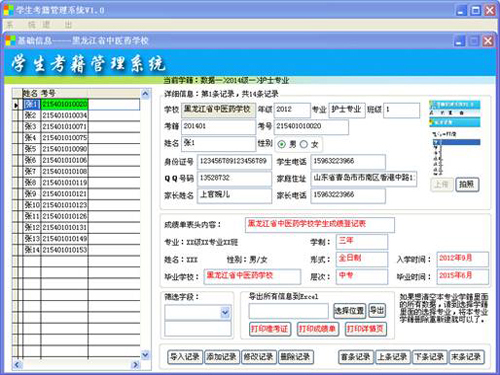This screenshot has width=500, height=375.
Task: Click the 姓名 name field showing 张1
Action: [x=218, y=144]
